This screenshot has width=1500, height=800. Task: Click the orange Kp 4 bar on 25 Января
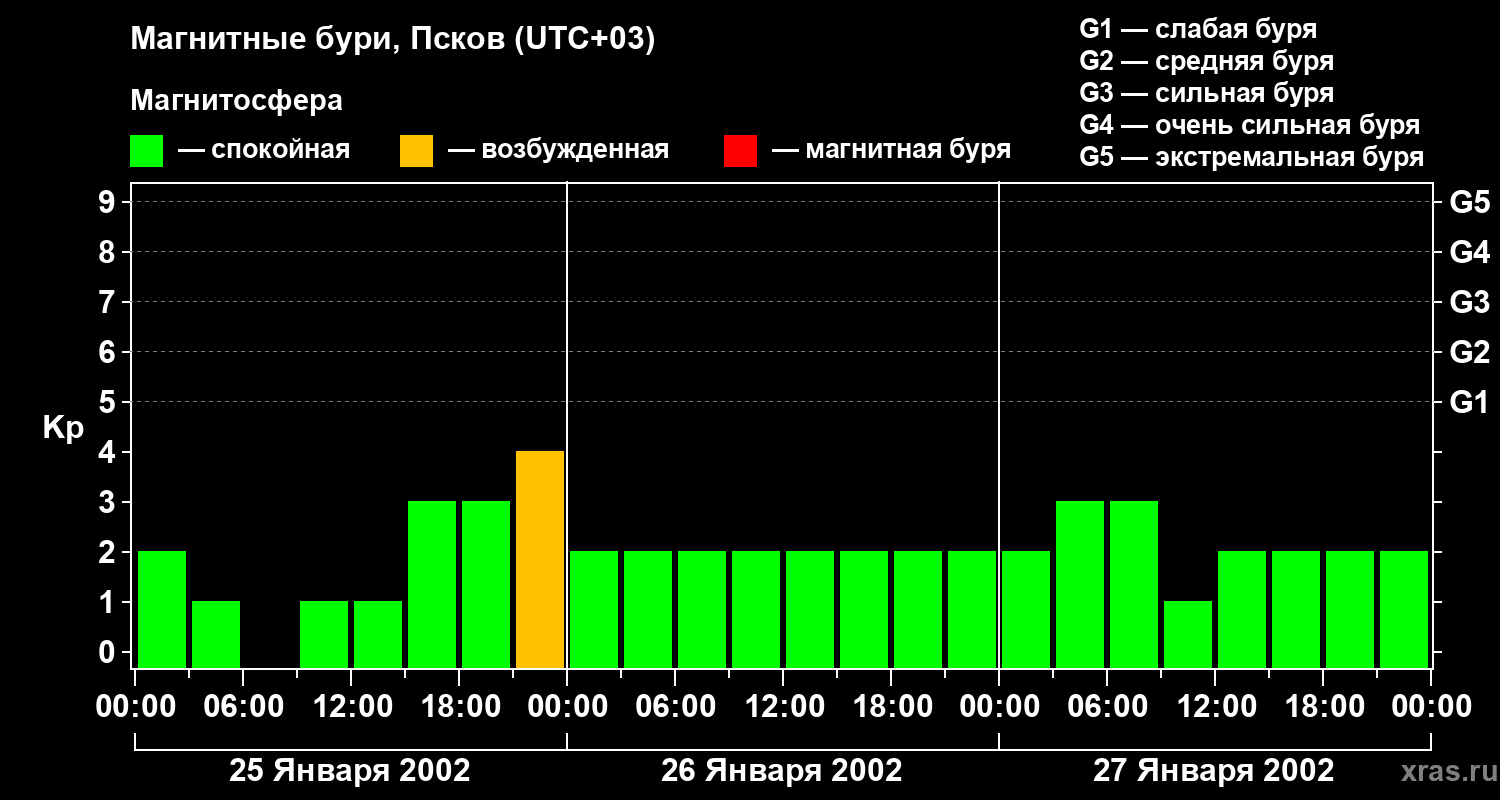pos(540,559)
